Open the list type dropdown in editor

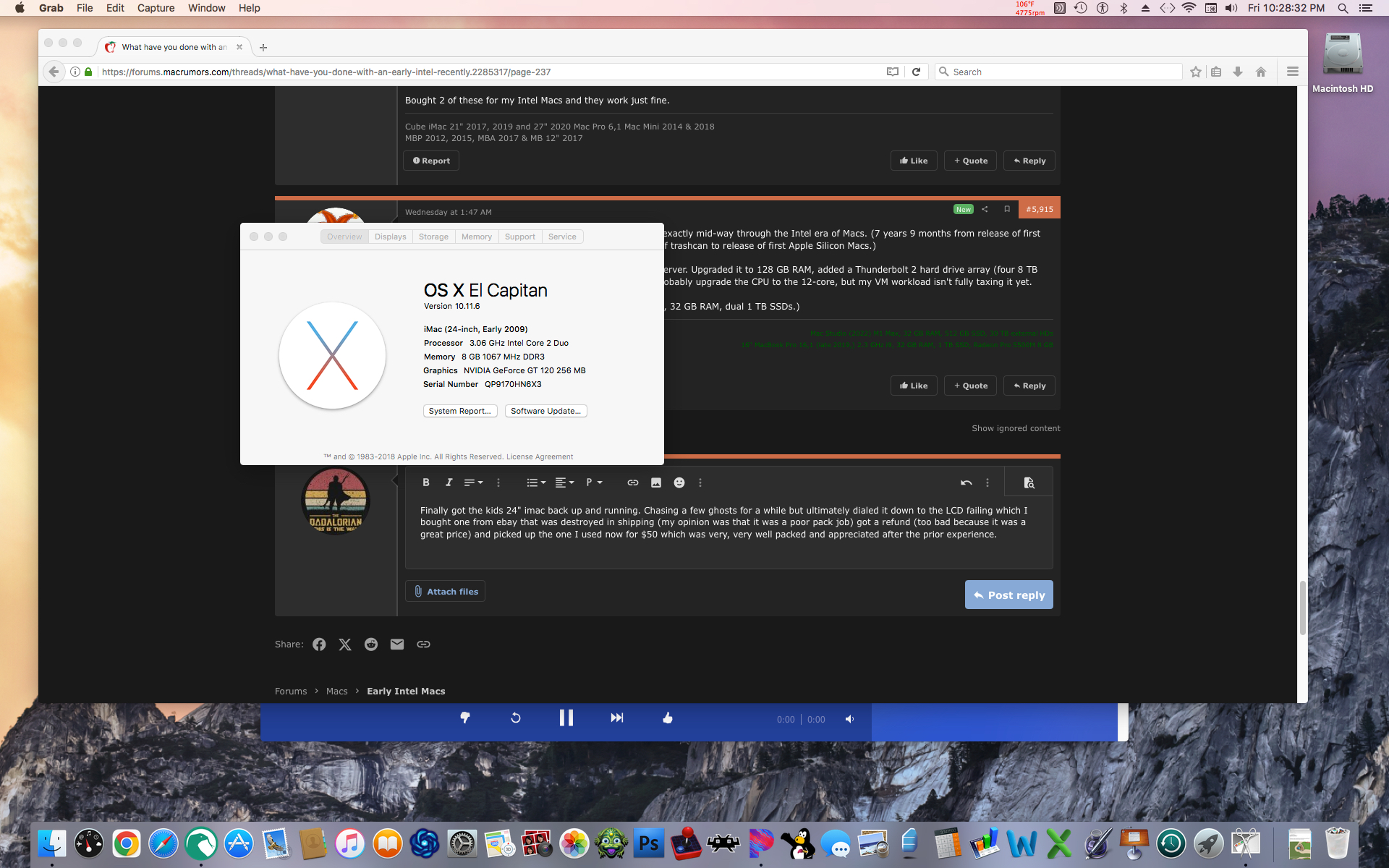tap(536, 482)
